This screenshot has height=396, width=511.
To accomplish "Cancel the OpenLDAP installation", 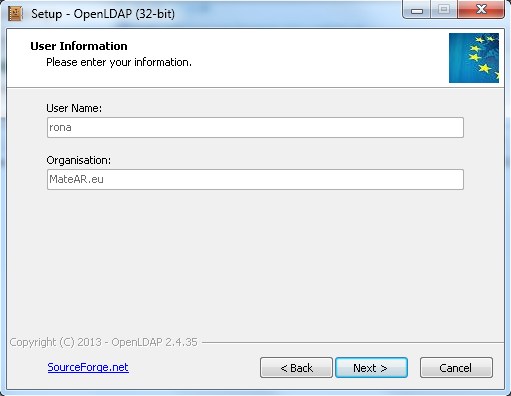I will (456, 368).
